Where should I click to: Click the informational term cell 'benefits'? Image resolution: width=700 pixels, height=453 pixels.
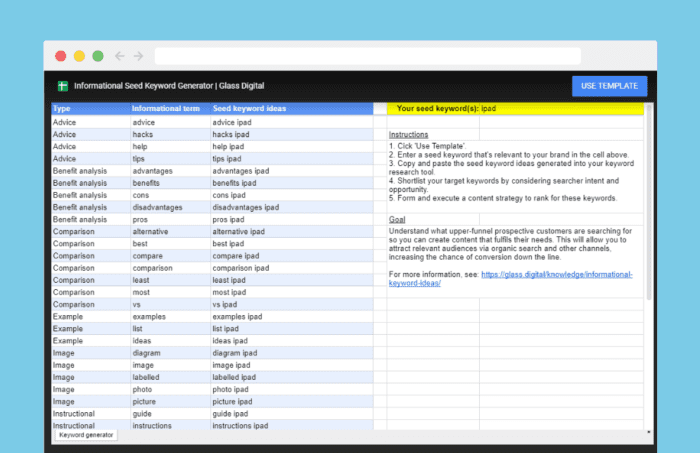point(170,183)
